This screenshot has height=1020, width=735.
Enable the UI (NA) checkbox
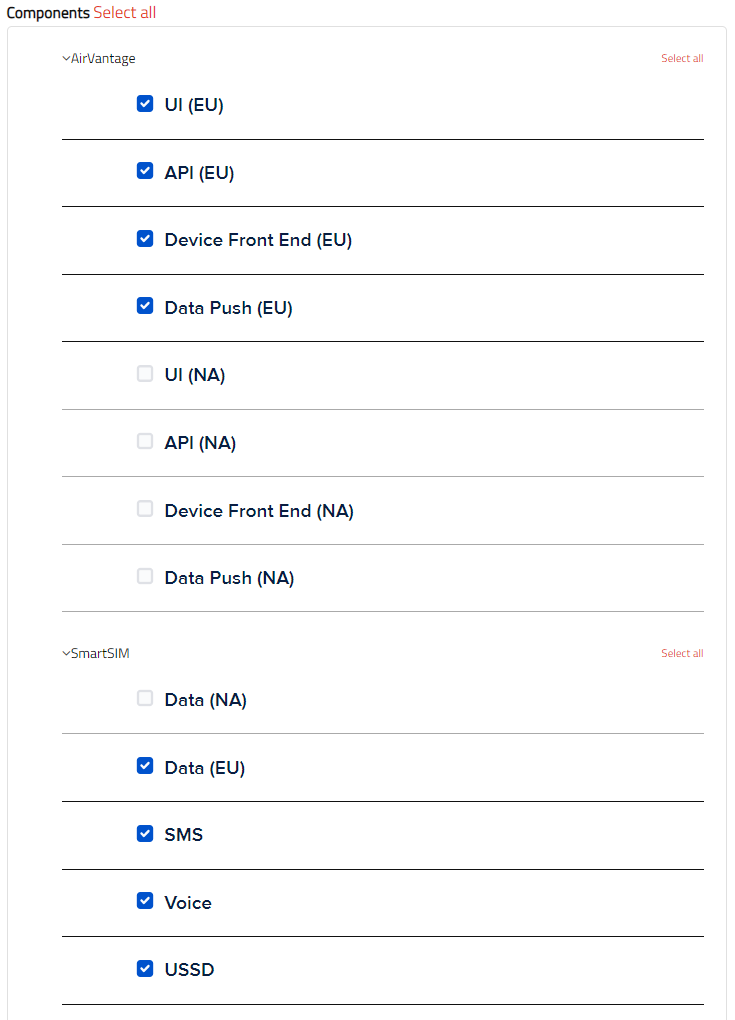point(145,374)
